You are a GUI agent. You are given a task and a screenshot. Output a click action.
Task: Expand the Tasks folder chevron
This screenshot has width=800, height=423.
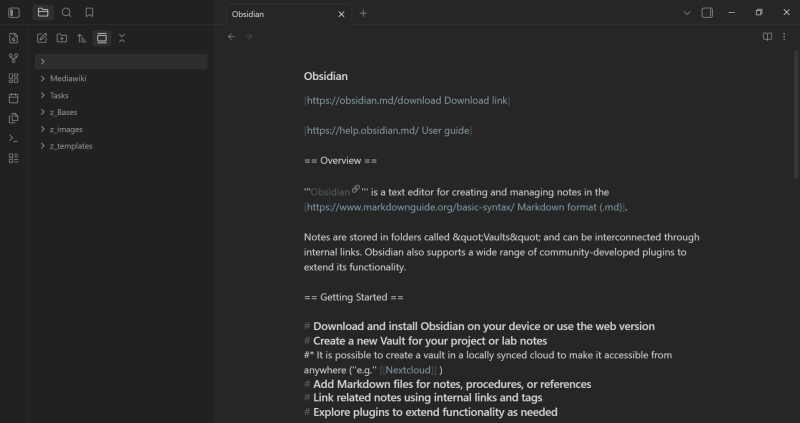tap(43, 95)
